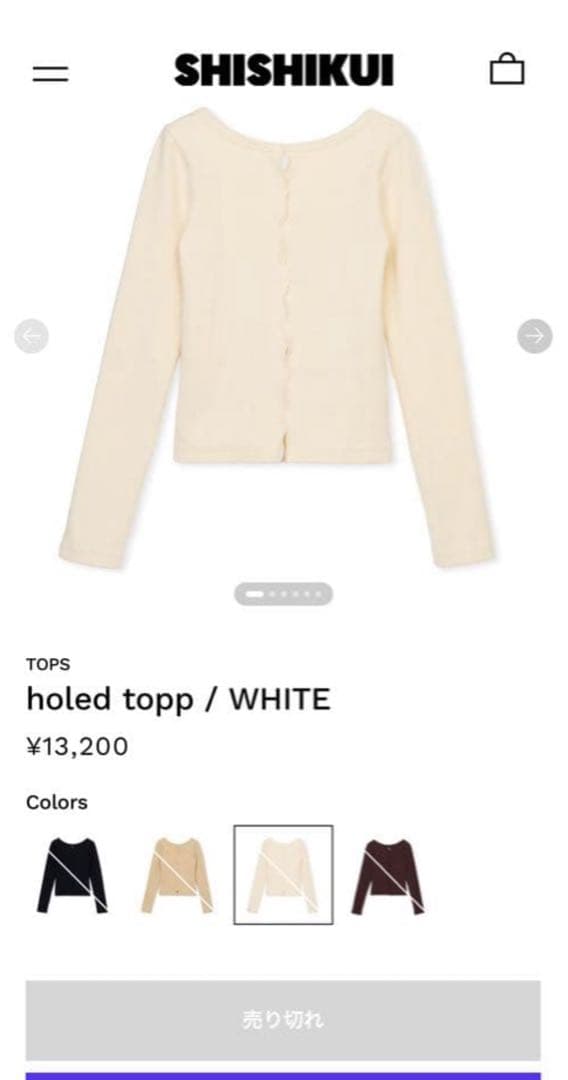The width and height of the screenshot is (568, 1080).
Task: Select the black color variant
Action: (72, 875)
